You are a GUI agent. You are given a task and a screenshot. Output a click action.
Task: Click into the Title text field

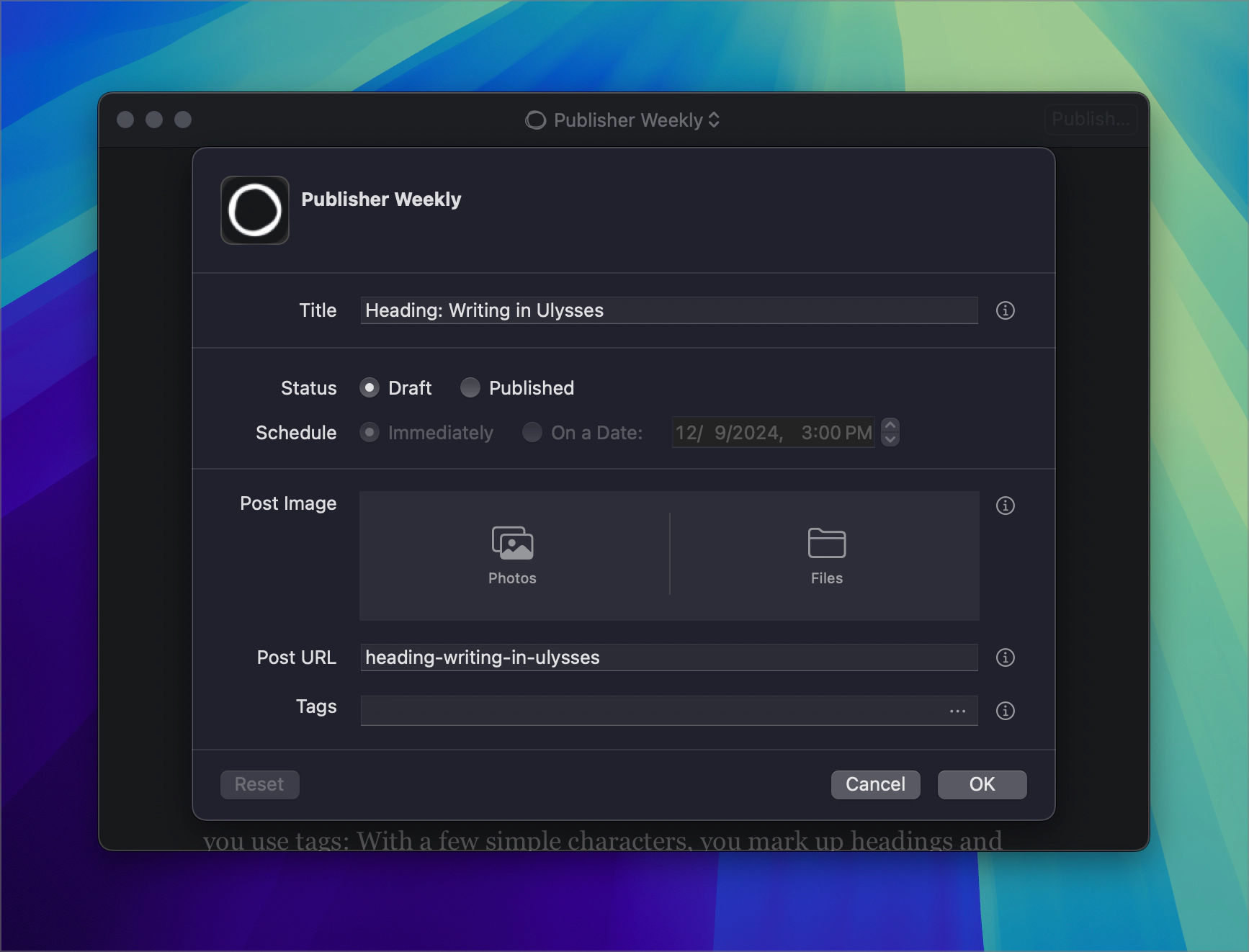click(668, 310)
